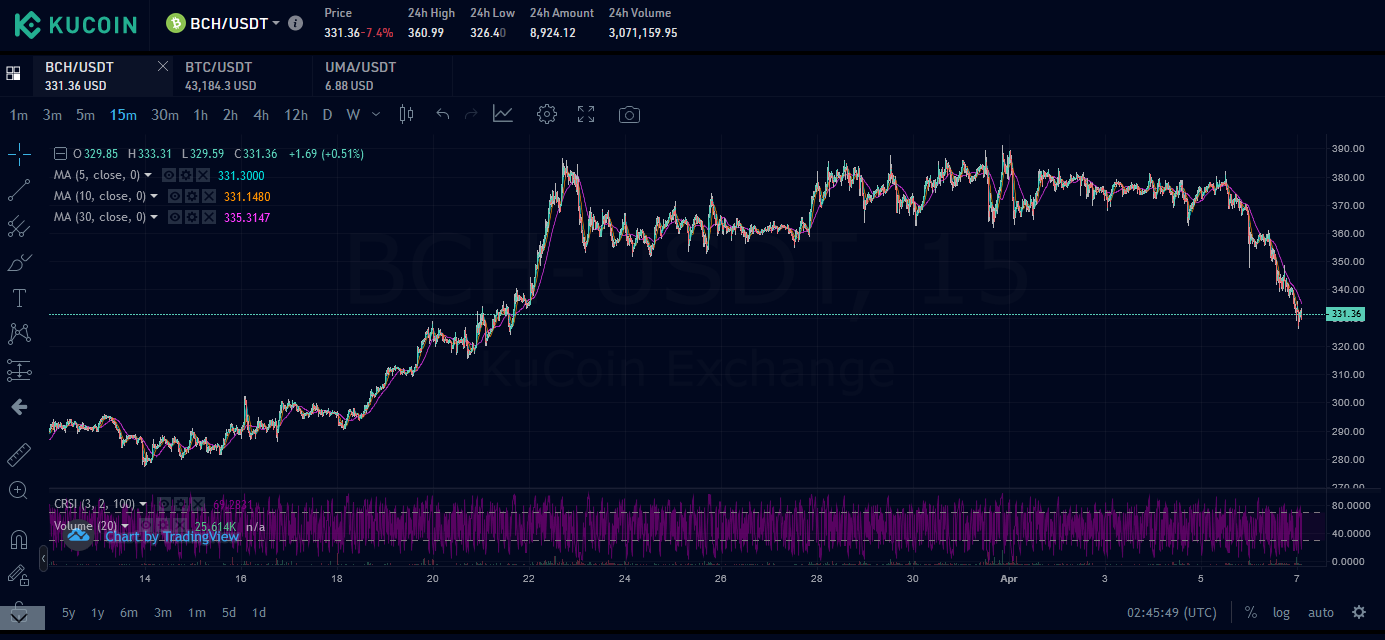Open the layout grid icon
This screenshot has height=640, width=1385.
13,73
